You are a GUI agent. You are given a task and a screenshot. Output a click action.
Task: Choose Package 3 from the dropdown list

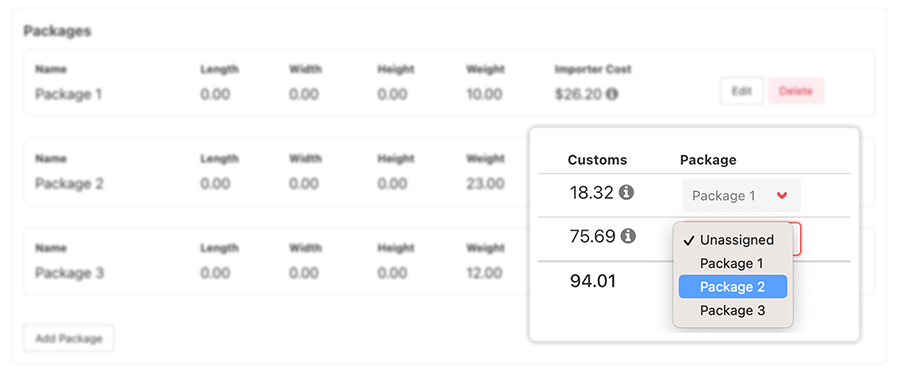coord(732,311)
